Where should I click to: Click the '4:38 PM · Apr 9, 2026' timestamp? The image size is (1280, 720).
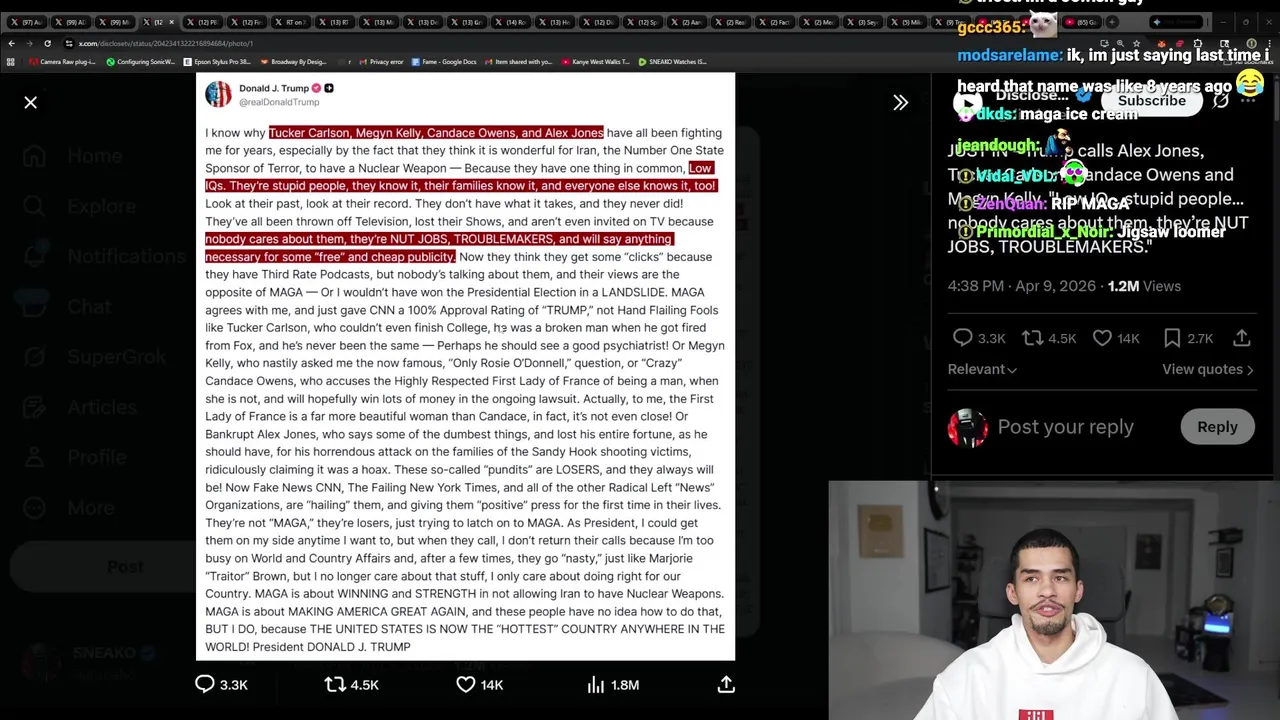tap(1021, 286)
